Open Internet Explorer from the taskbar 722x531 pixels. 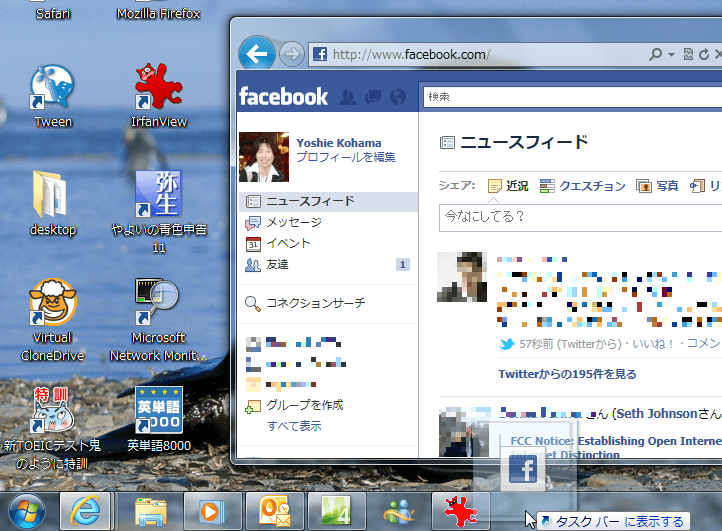[x=85, y=510]
